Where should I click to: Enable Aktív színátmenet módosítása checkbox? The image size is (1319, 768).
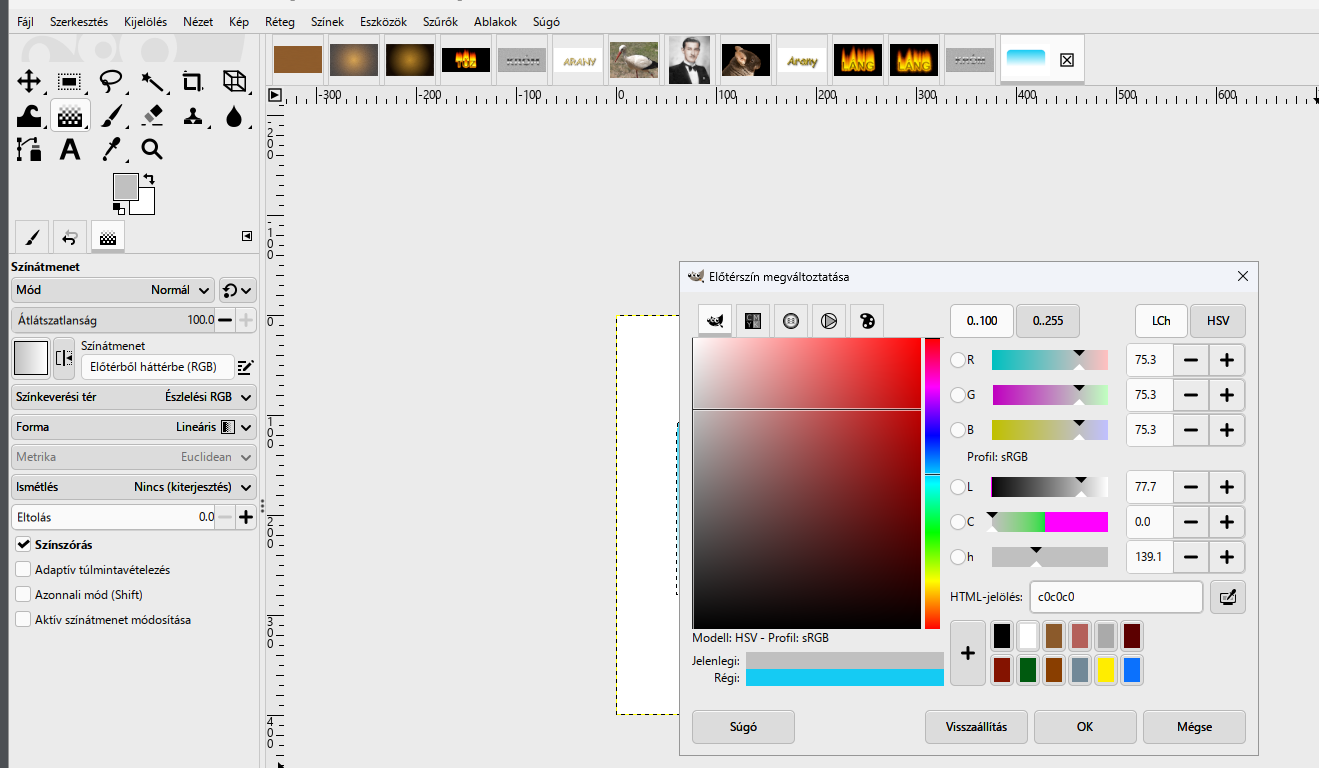[23, 620]
